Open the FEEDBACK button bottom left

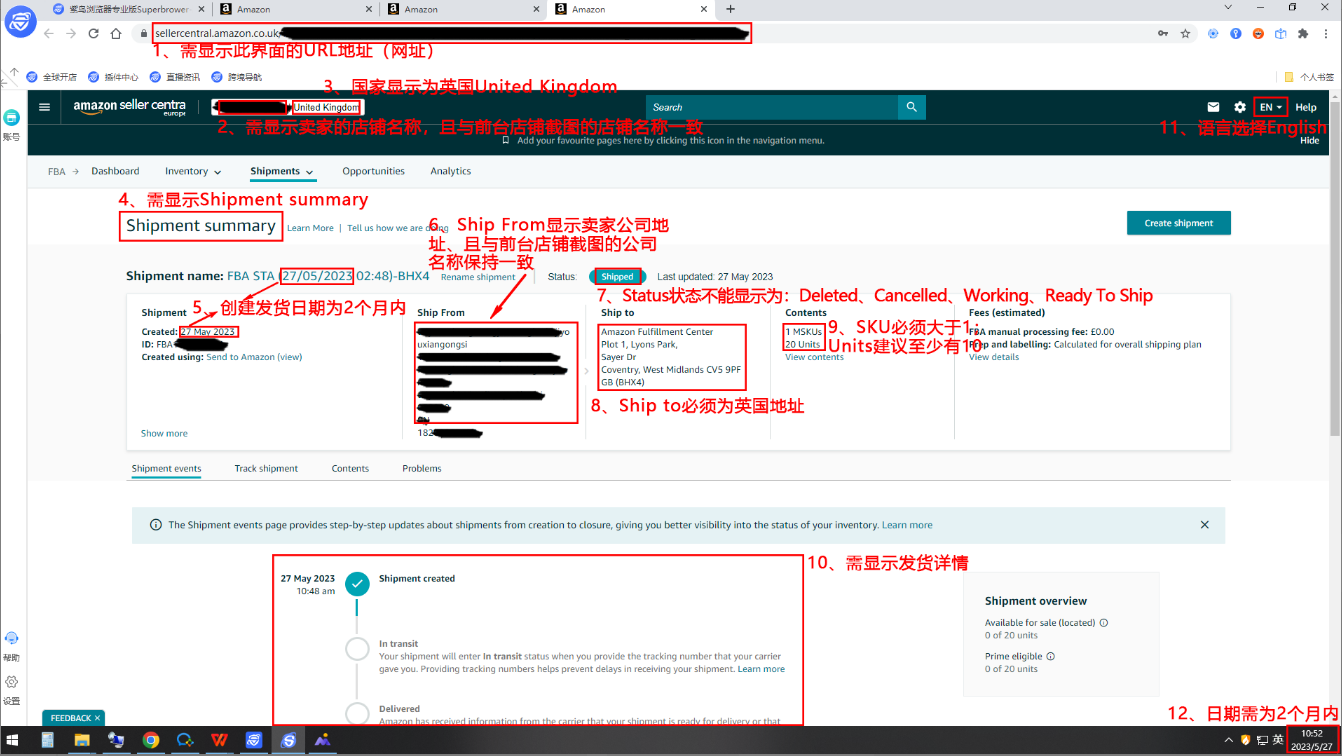(71, 718)
